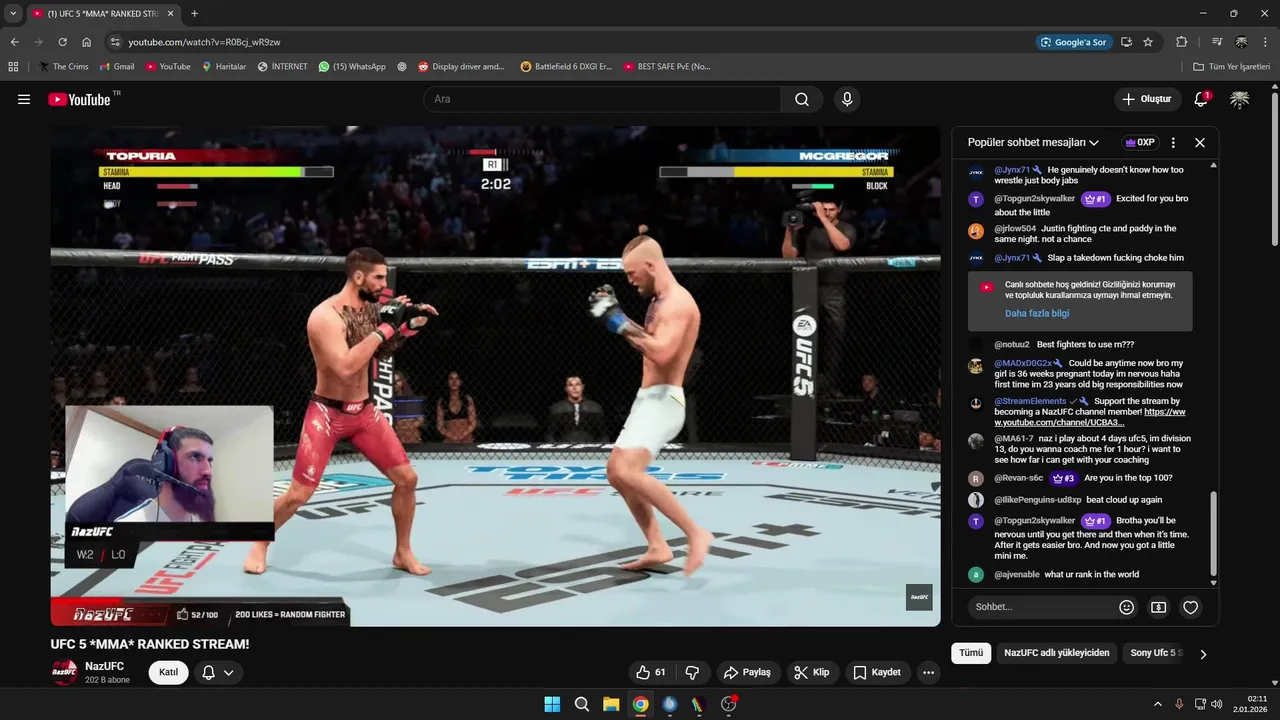This screenshot has width=1280, height=720.
Task: Open the WhatsApp bookmark
Action: (x=352, y=66)
